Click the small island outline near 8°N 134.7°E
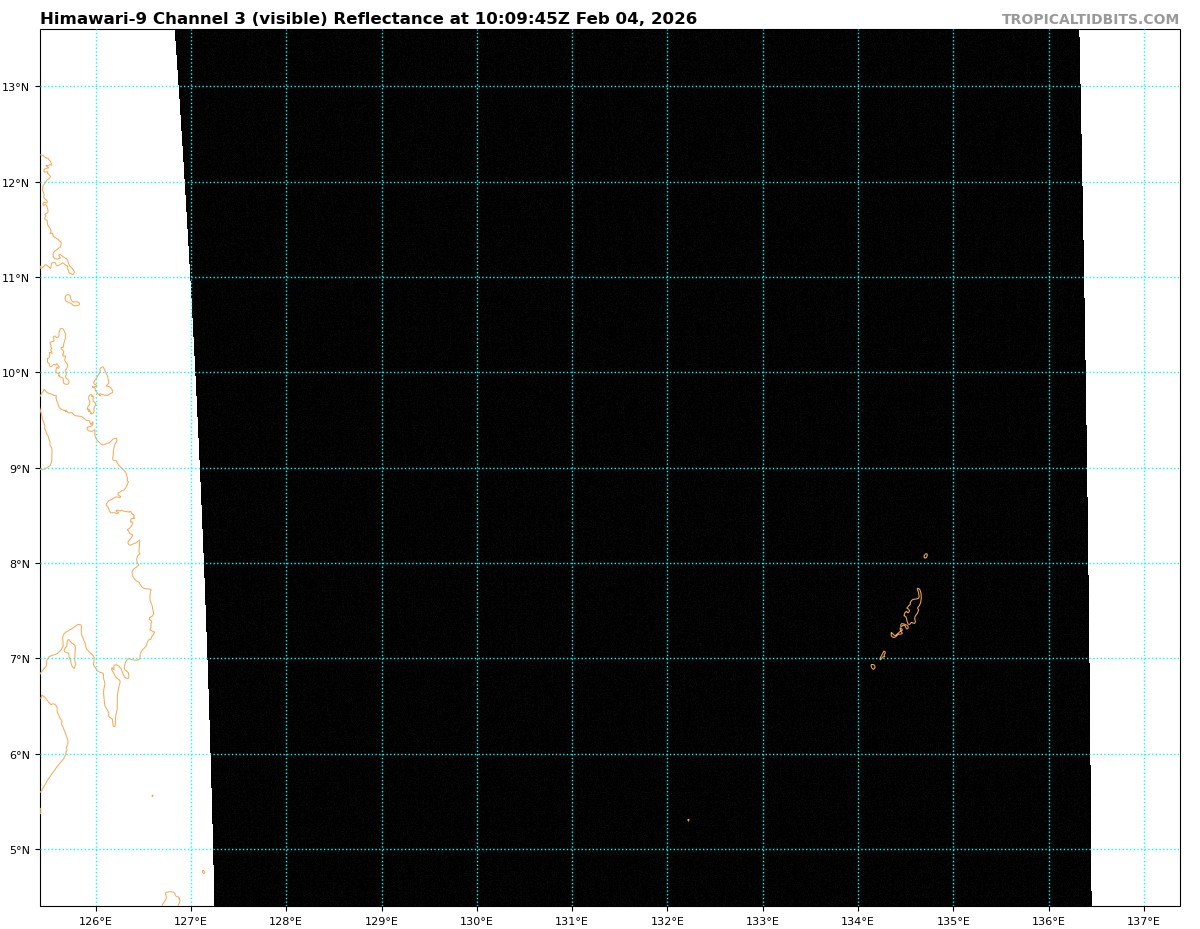 (925, 556)
